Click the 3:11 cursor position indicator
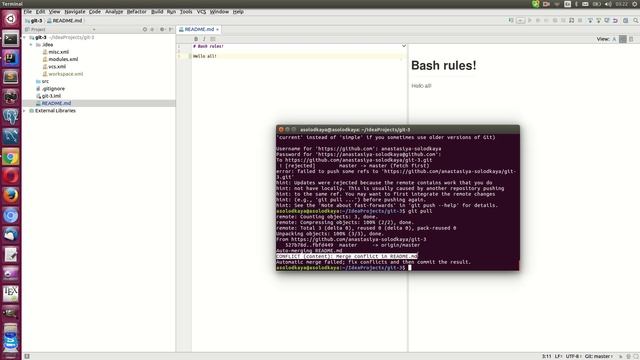This screenshot has width=640, height=360. (x=547, y=356)
